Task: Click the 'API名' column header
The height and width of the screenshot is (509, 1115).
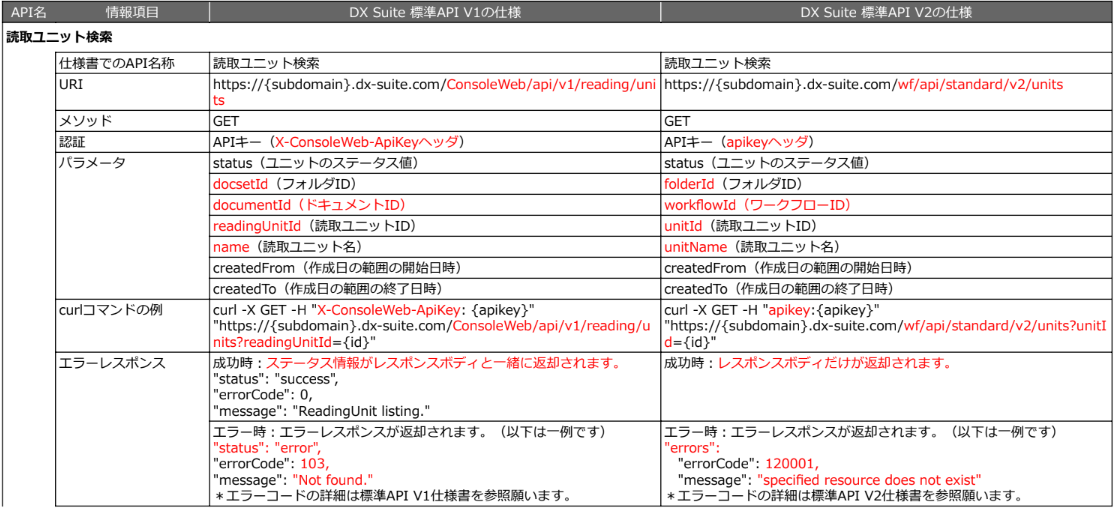Action: point(28,12)
